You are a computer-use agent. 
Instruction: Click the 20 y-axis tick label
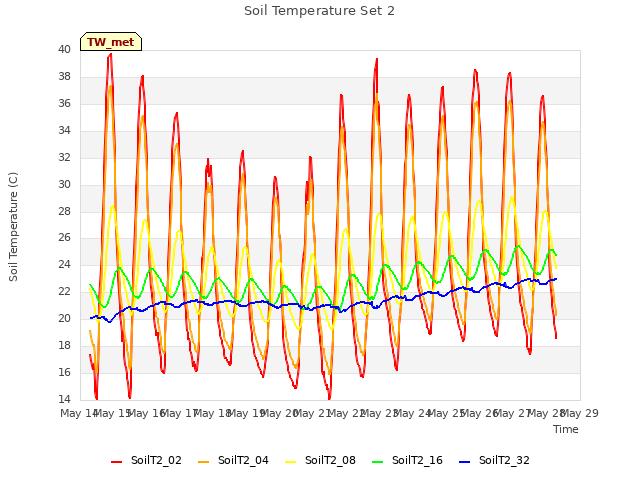(64, 318)
